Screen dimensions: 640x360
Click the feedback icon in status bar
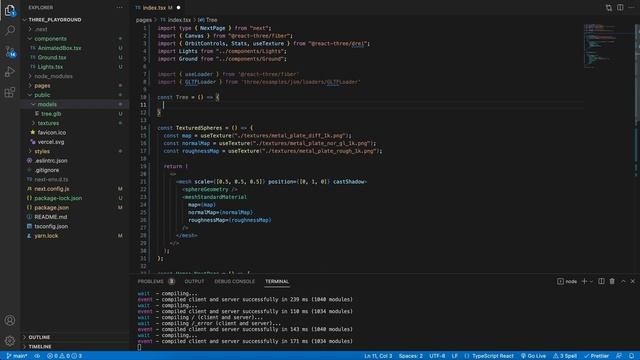pos(619,356)
